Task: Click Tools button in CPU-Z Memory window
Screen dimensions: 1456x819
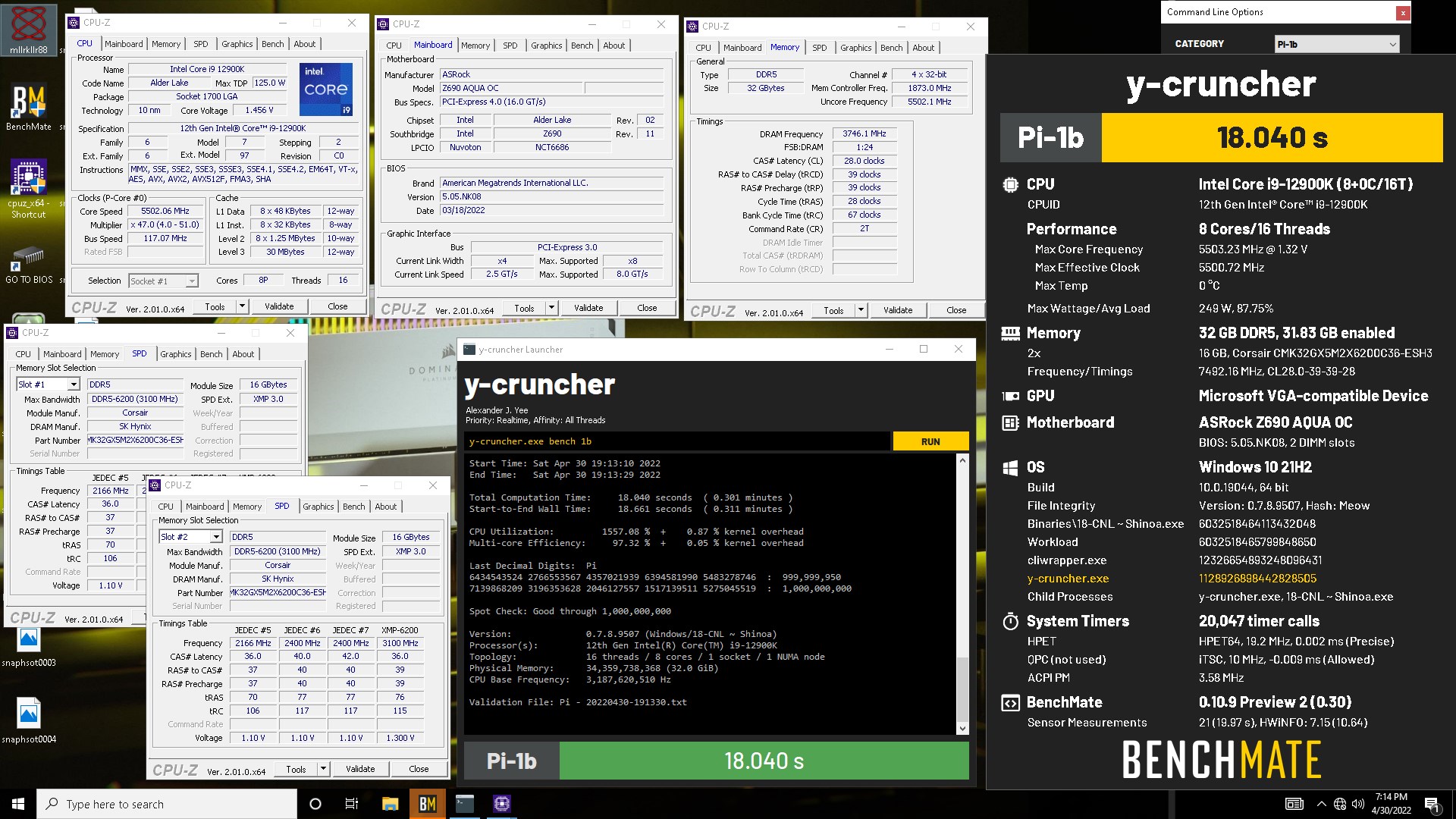Action: click(833, 310)
